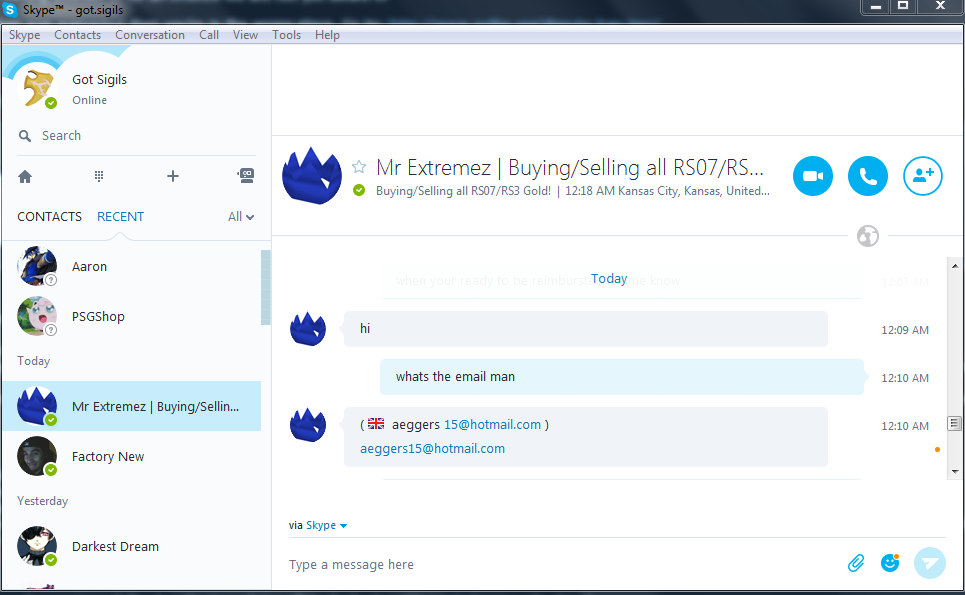Click the Skype logo in title bar
This screenshot has width=965, height=595.
(10, 10)
